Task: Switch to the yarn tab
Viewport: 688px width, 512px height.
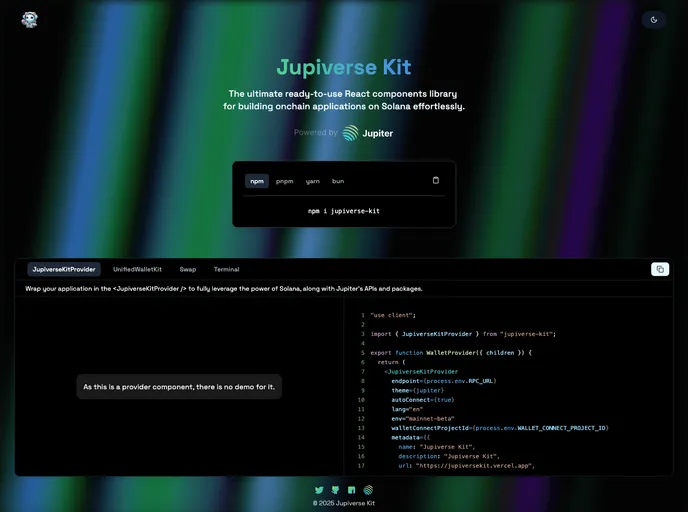Action: pos(312,181)
